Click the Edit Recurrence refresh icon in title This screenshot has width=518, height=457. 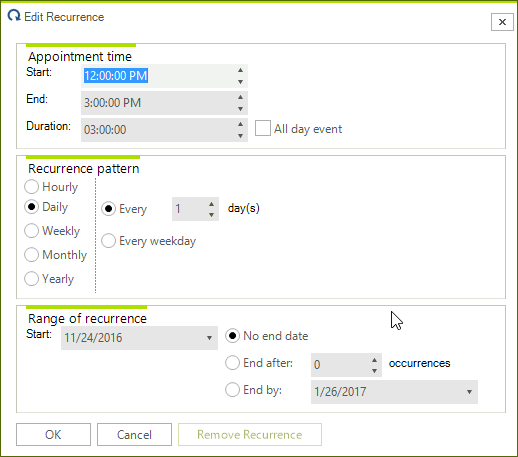coord(14,16)
